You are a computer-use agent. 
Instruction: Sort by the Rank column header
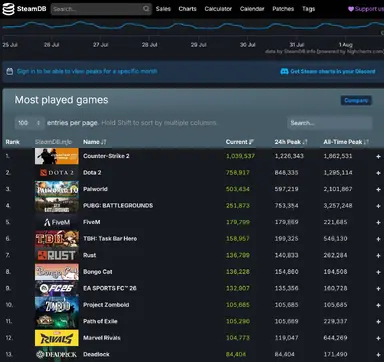point(12,142)
